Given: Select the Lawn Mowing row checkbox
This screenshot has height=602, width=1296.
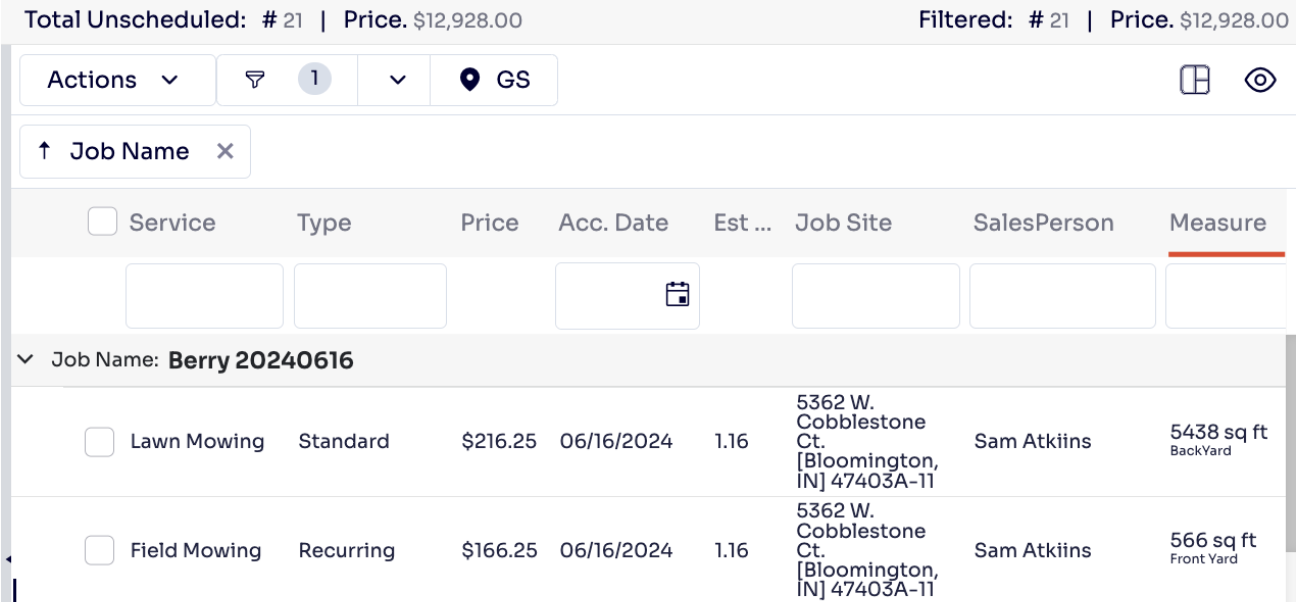Looking at the screenshot, I should 99,441.
